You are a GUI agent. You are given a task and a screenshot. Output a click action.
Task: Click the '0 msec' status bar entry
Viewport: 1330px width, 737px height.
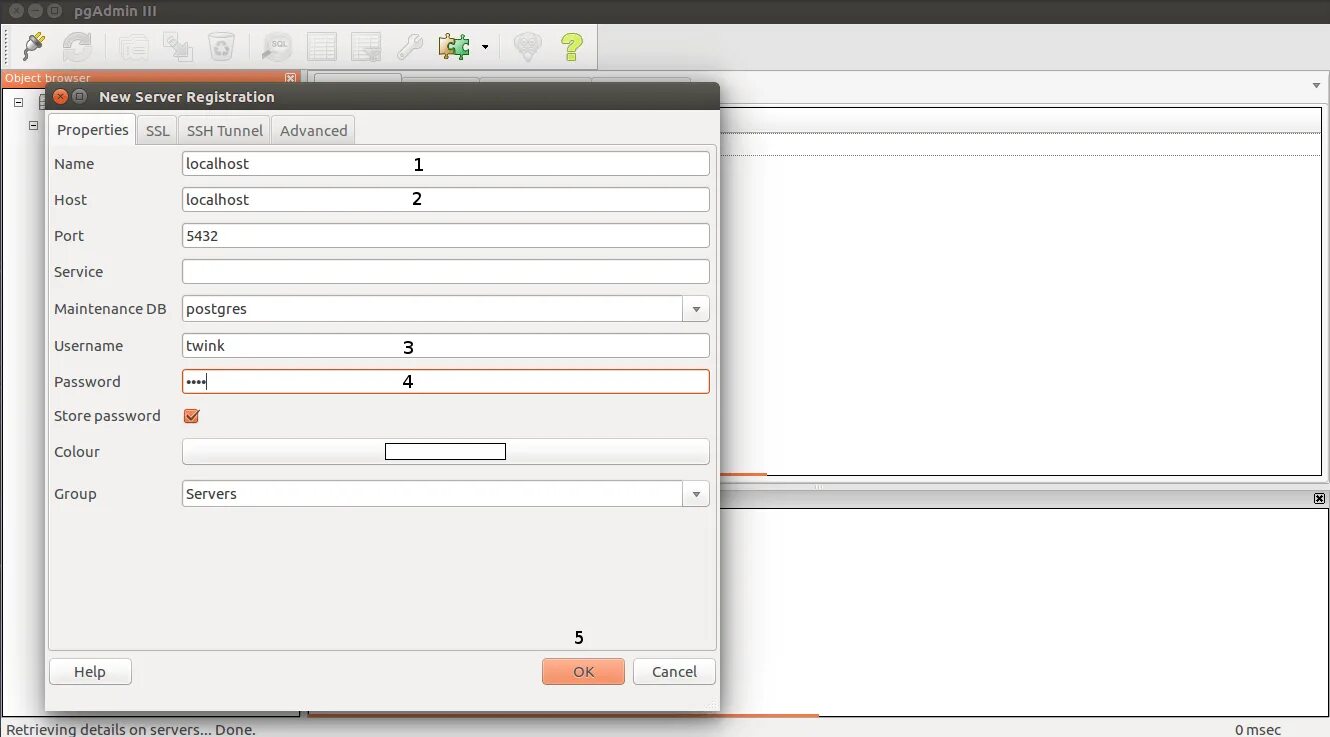point(1258,729)
